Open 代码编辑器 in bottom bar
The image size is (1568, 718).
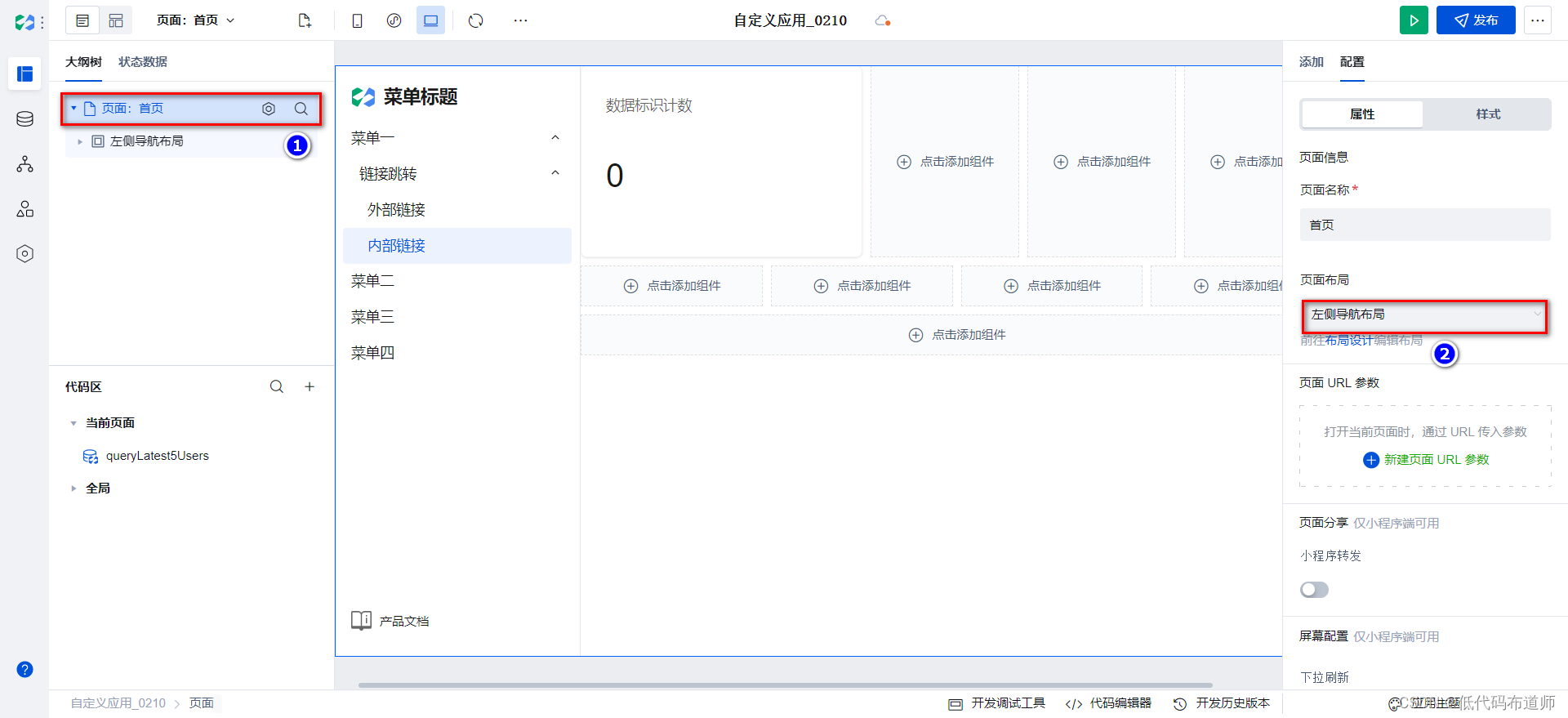(1108, 703)
